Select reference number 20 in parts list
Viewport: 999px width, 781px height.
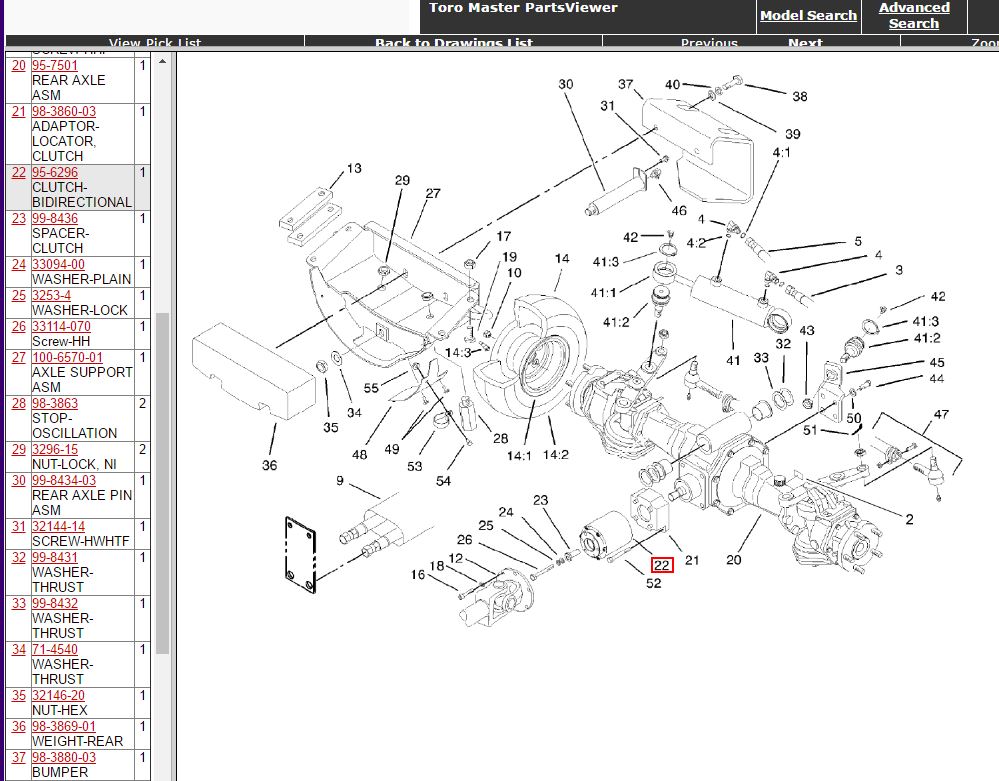[18, 66]
